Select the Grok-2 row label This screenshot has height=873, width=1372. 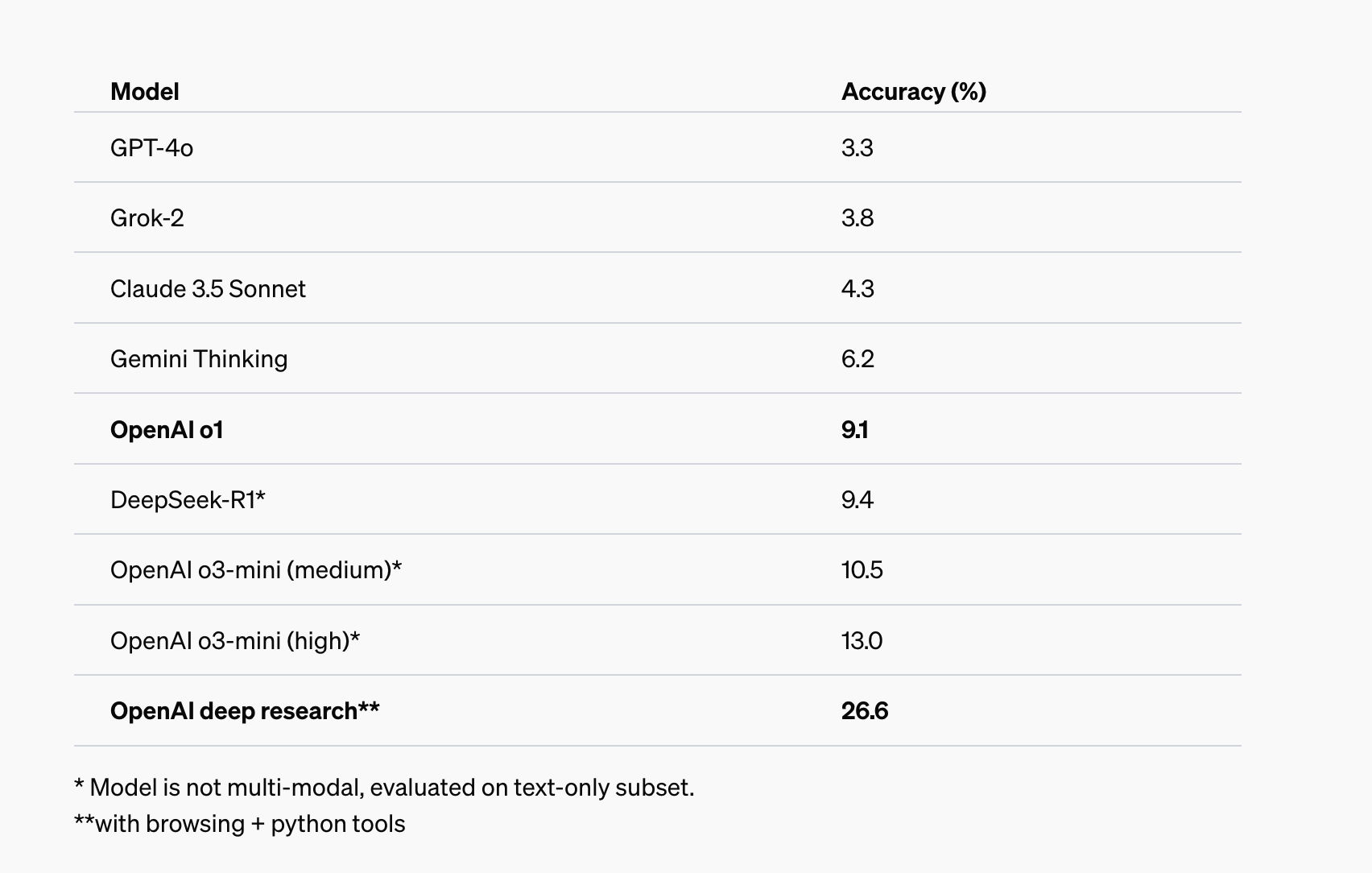click(147, 218)
